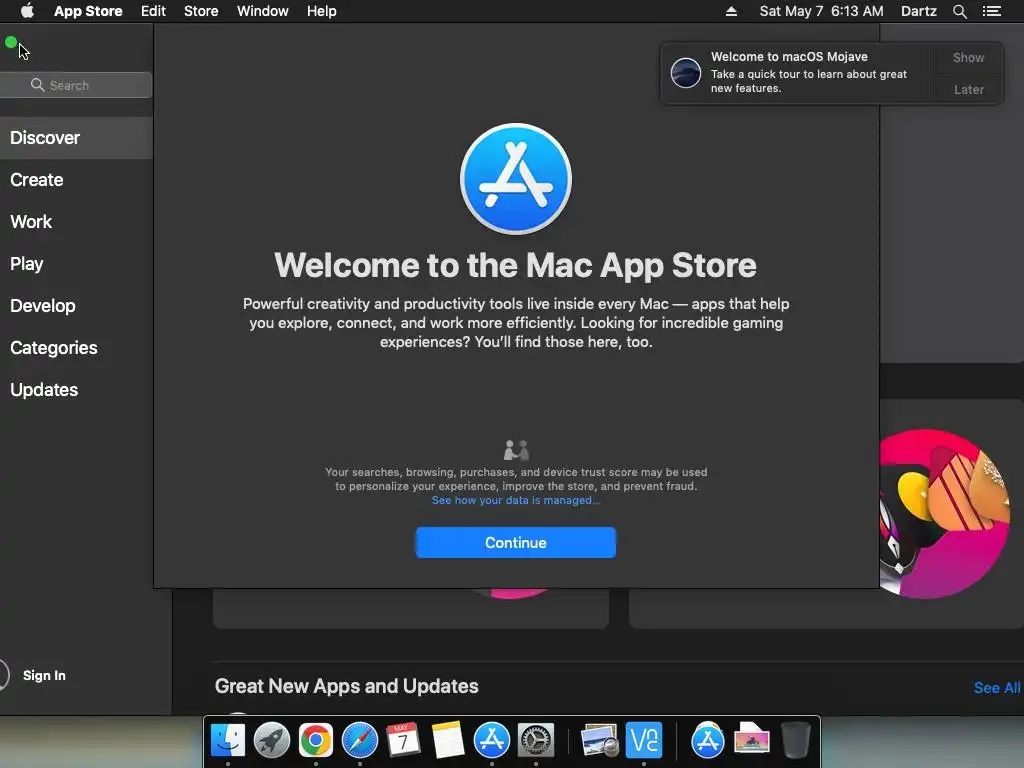
Task: Click the green window zoom button
Action: [10, 43]
